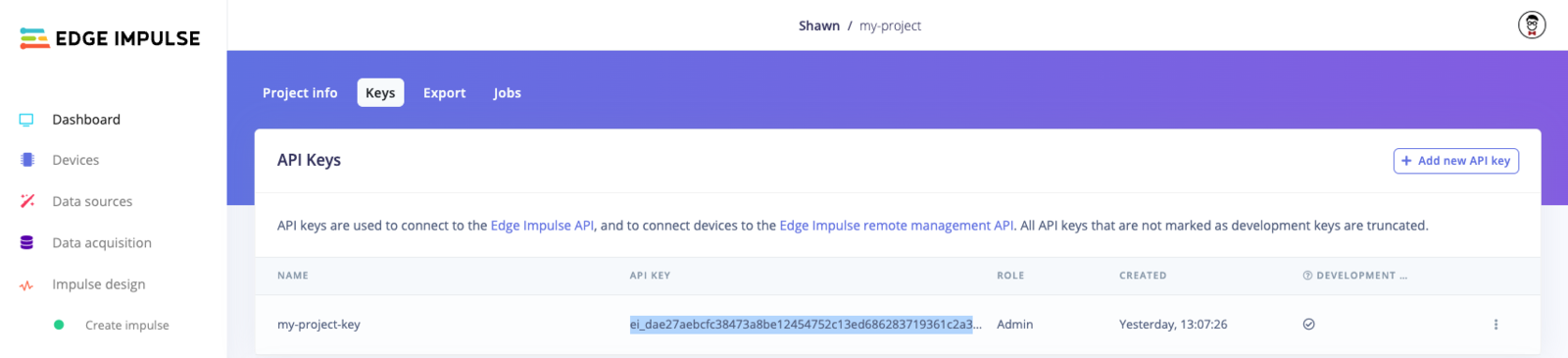Click the green Create impulse dot

[59, 325]
